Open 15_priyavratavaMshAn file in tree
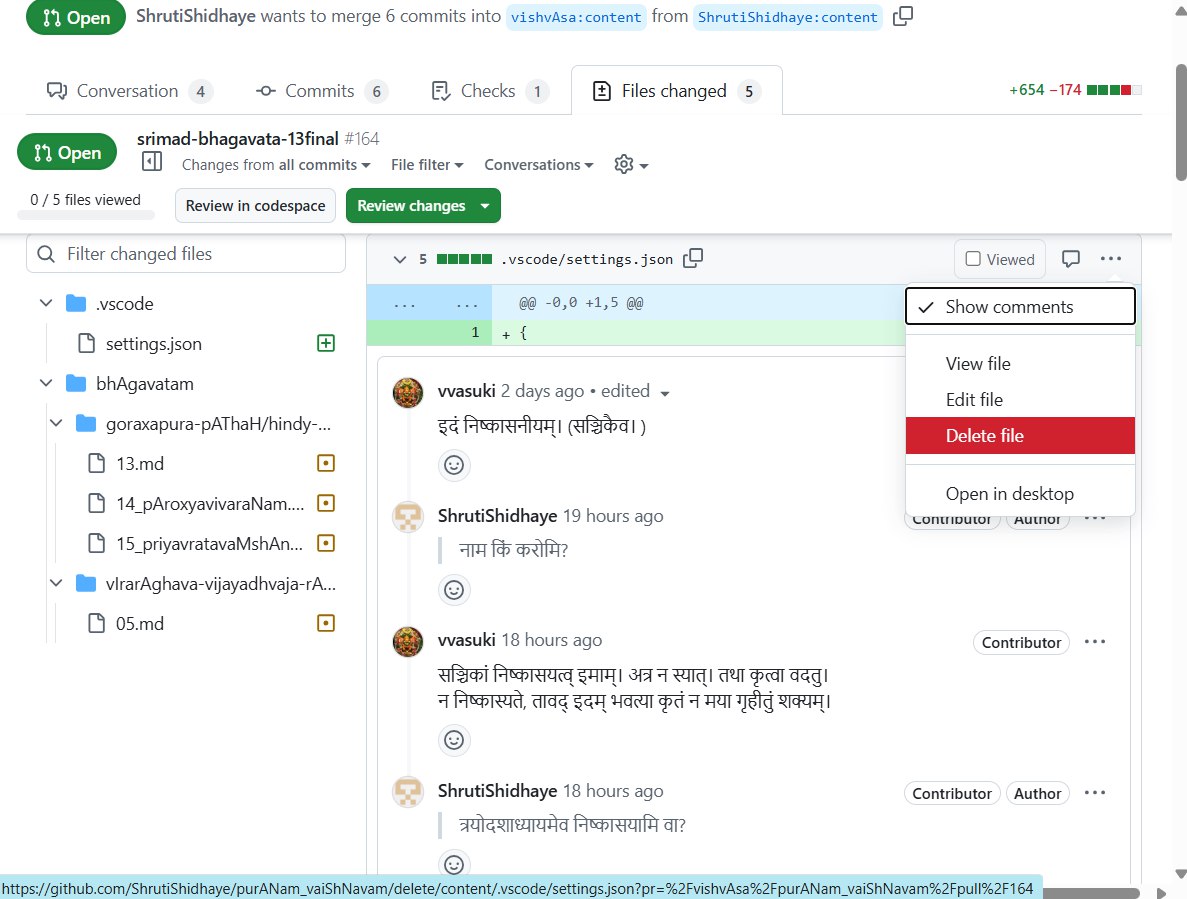 (x=209, y=543)
